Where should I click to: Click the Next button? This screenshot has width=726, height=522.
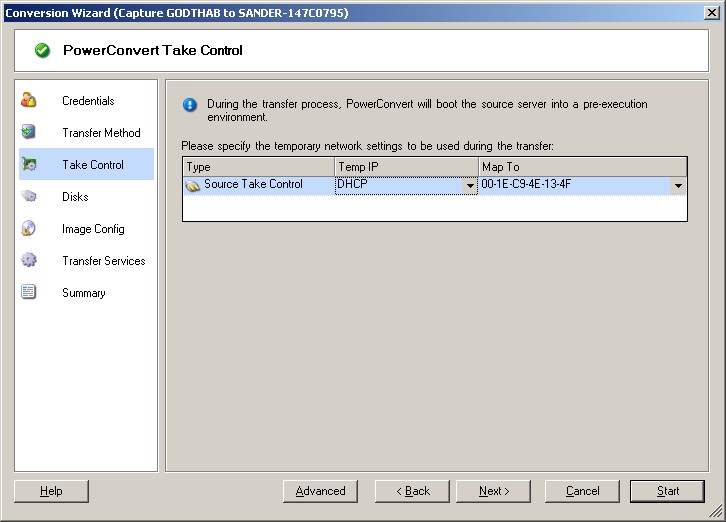[x=494, y=491]
